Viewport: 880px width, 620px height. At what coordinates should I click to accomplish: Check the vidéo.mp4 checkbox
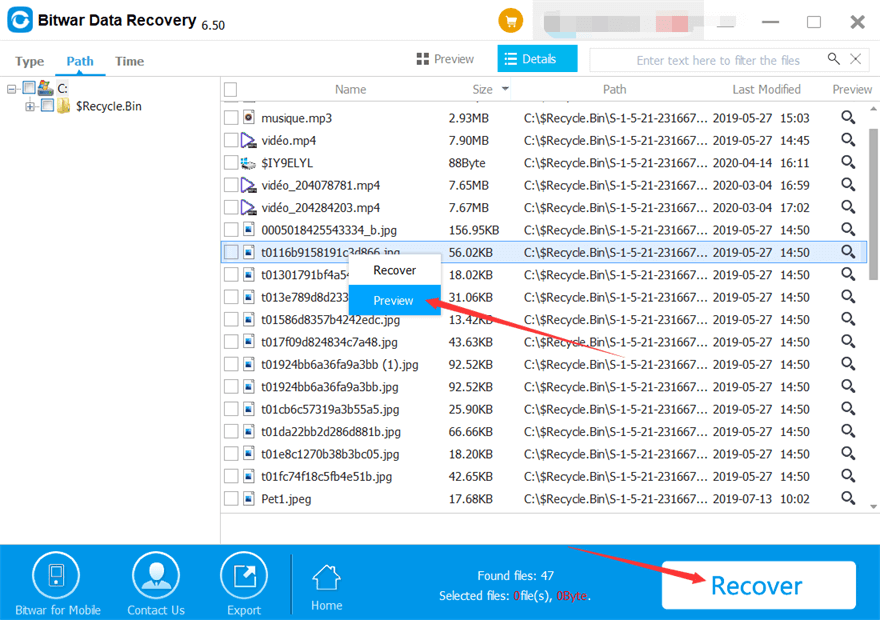(231, 140)
